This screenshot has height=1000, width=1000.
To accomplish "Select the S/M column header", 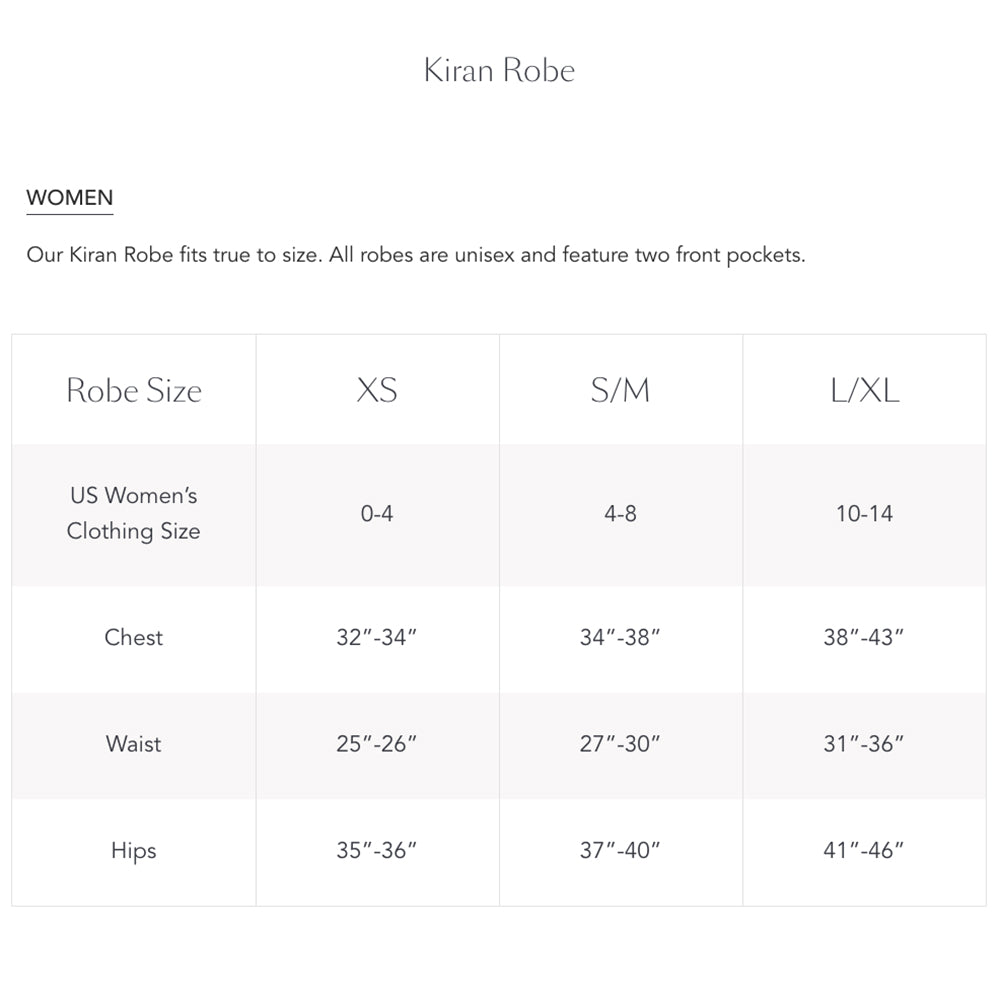I will (620, 390).
